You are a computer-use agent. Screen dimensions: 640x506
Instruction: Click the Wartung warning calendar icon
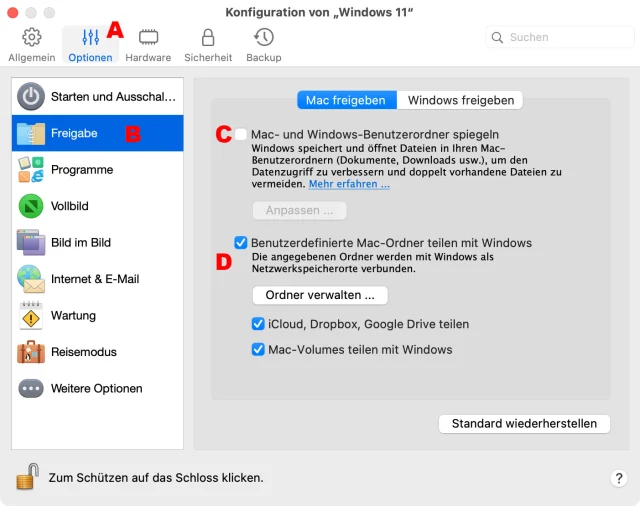31,315
